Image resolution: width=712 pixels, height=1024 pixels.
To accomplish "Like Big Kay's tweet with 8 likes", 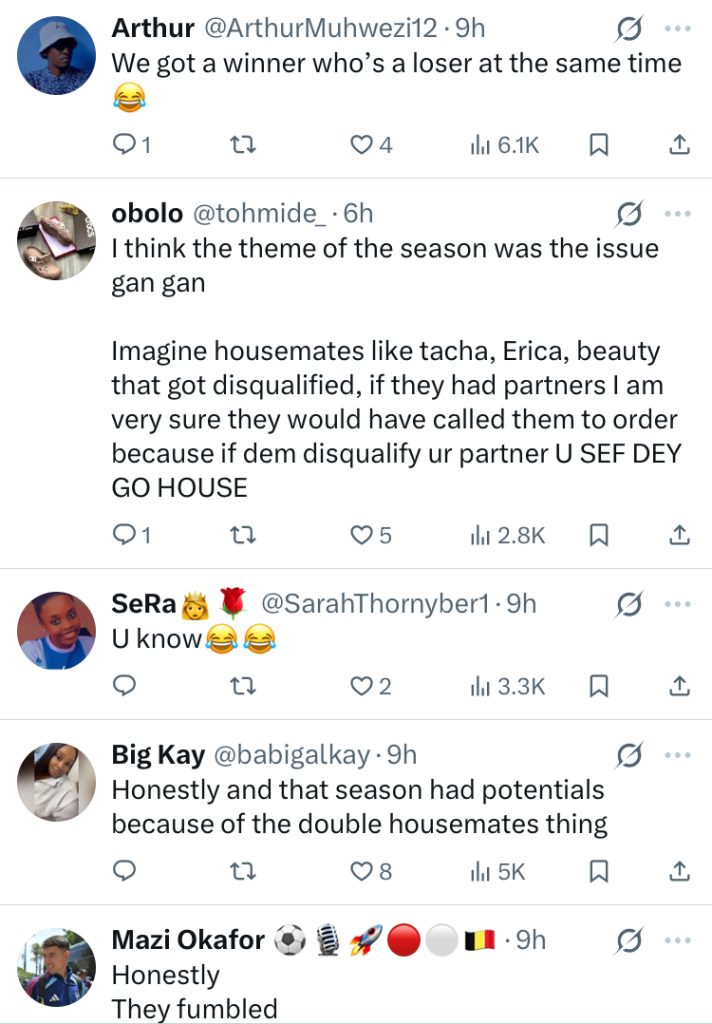I will 361,871.
